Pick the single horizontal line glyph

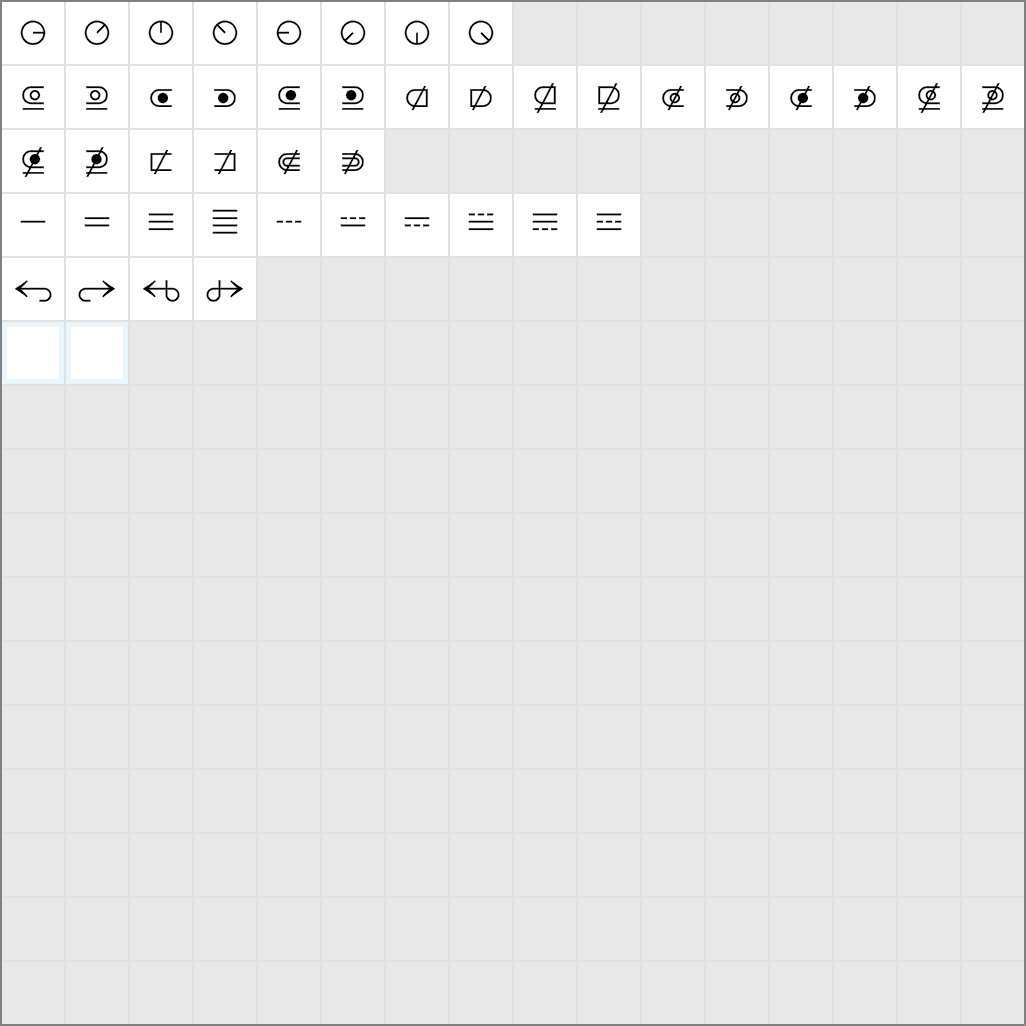click(33, 224)
